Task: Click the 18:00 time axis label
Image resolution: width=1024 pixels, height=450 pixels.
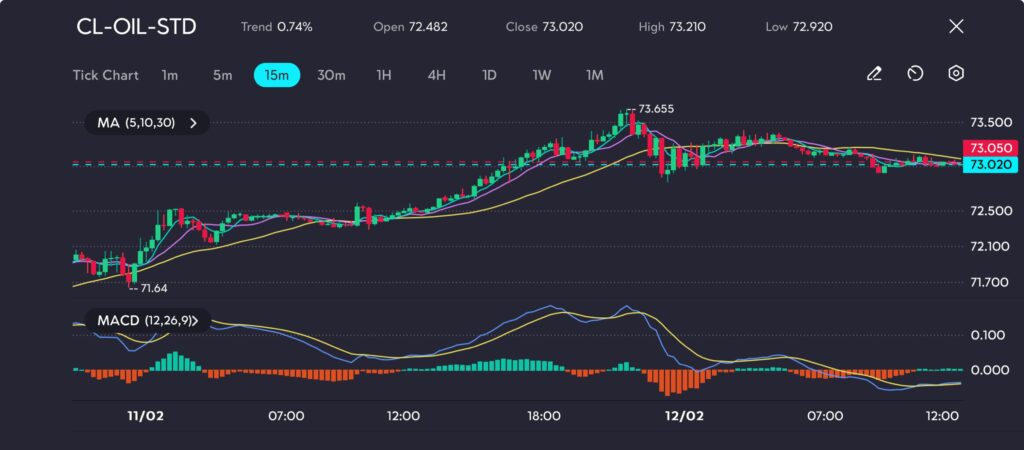Action: coord(543,415)
